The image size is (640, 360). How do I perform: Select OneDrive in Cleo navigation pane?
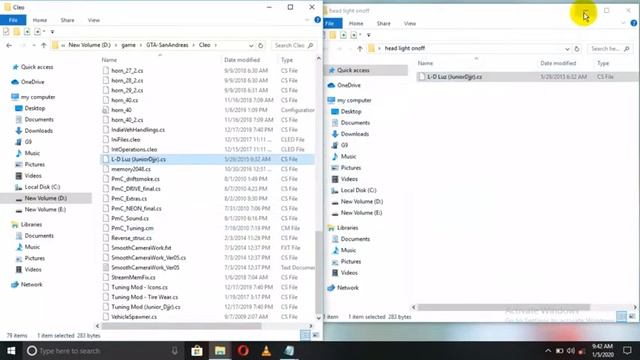[x=32, y=82]
